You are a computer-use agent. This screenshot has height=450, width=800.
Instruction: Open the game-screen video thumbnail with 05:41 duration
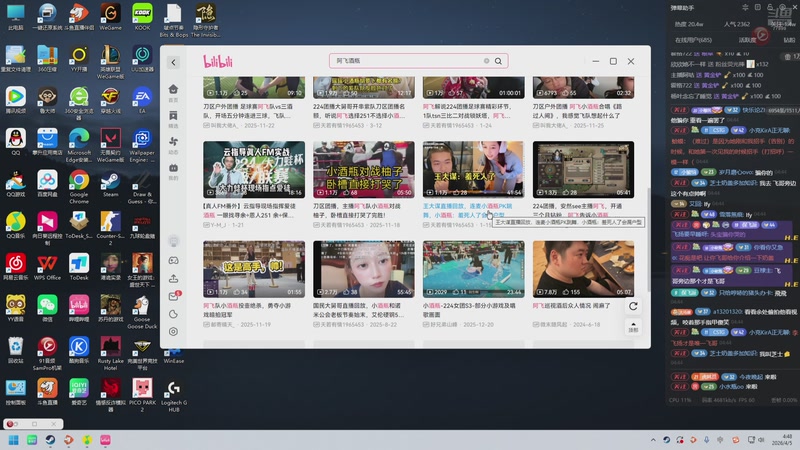(x=584, y=170)
